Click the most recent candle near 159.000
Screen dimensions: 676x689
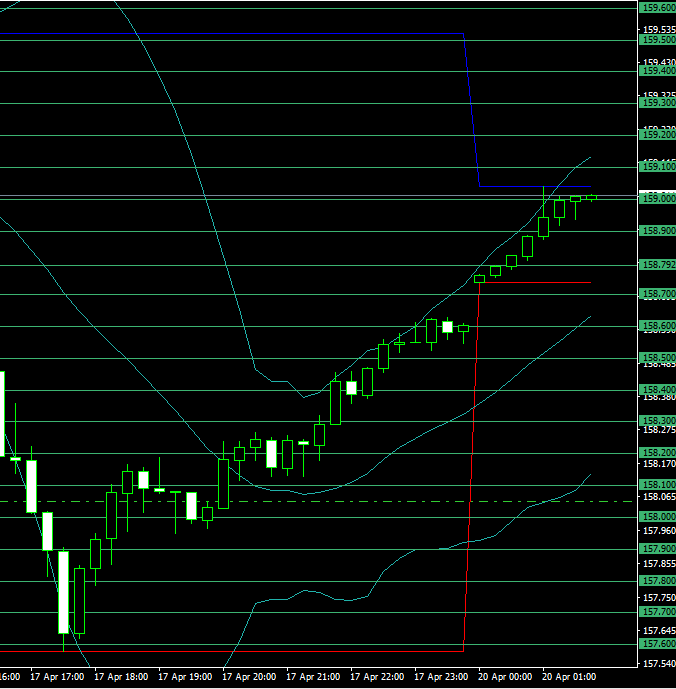(591, 197)
